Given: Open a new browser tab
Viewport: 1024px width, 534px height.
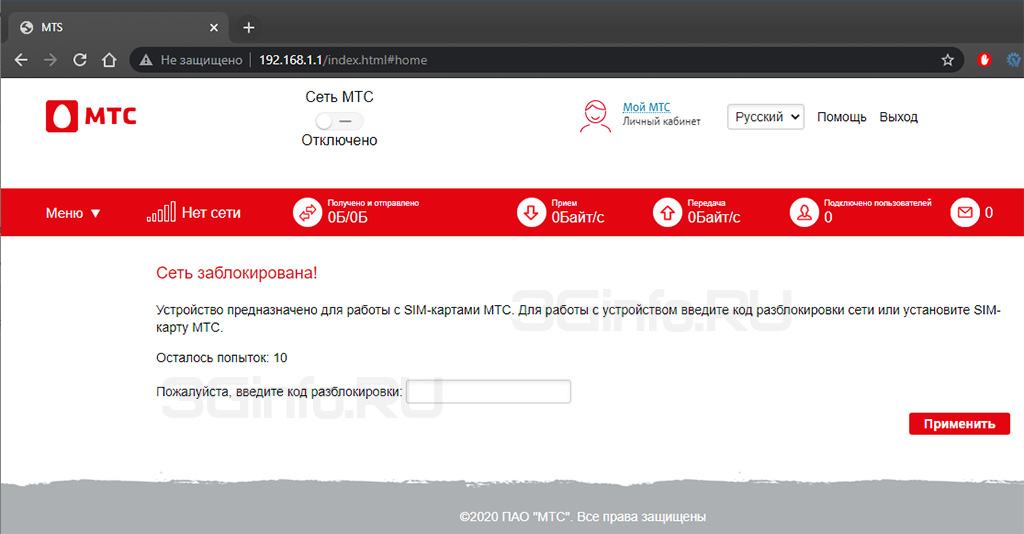Looking at the screenshot, I should (x=249, y=27).
